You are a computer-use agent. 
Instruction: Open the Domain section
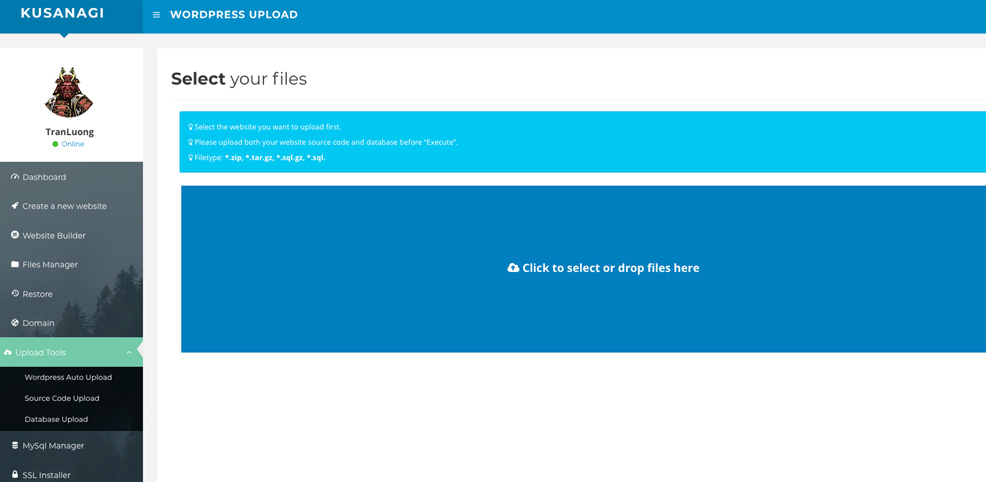click(x=71, y=322)
